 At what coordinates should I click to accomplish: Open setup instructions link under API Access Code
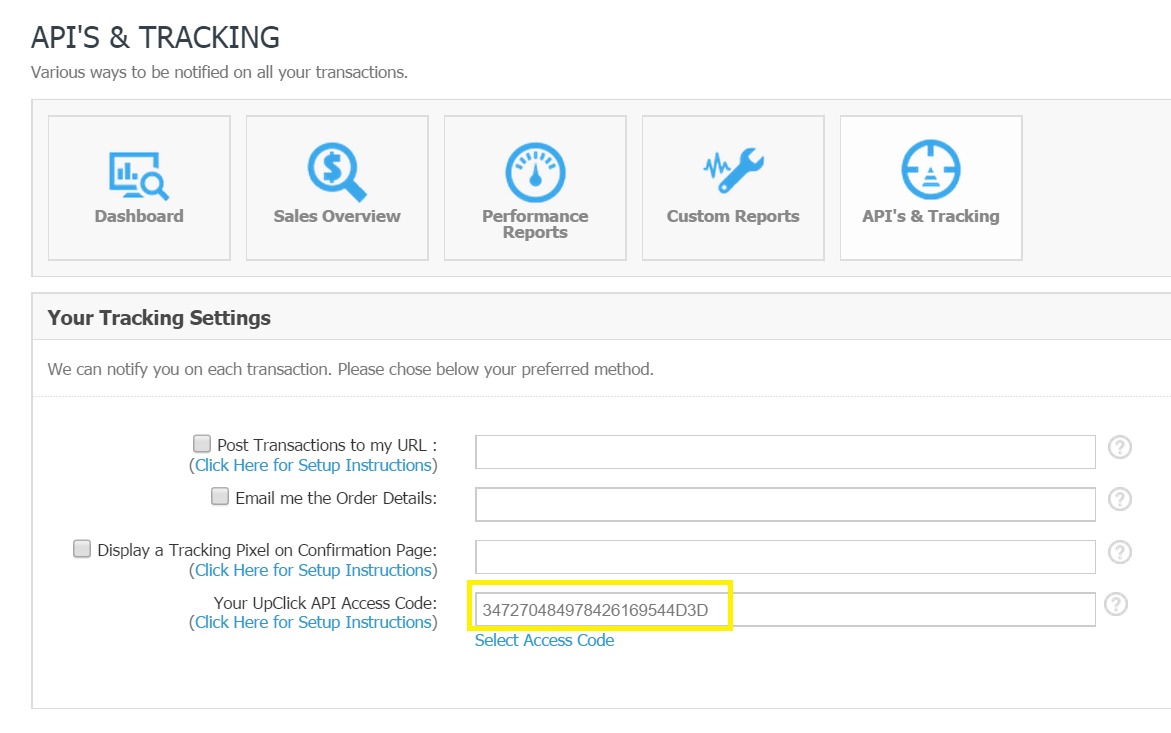313,622
